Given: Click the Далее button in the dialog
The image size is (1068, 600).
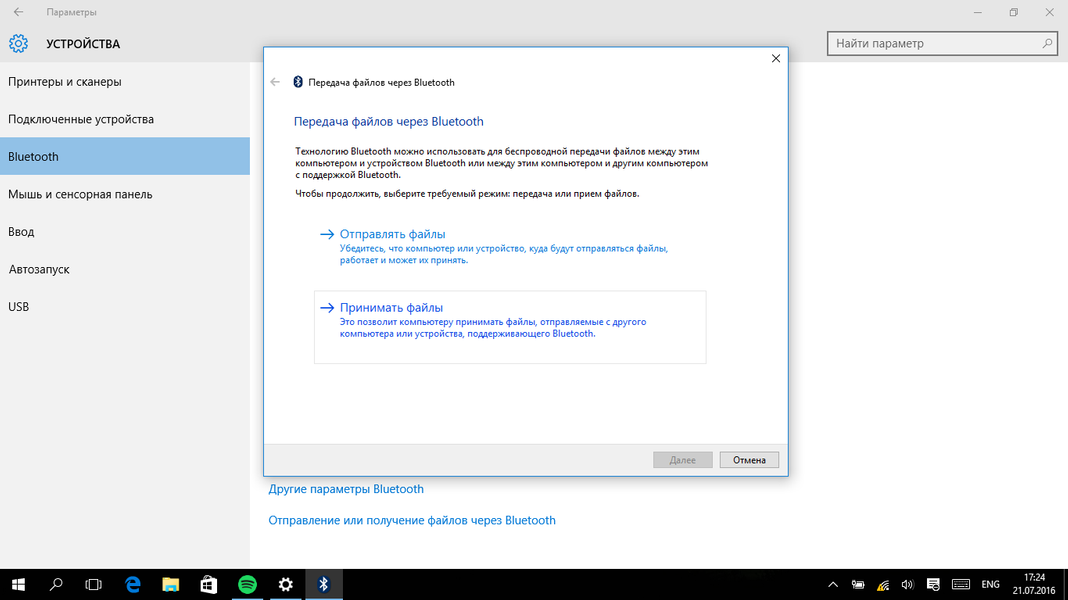Looking at the screenshot, I should (682, 460).
